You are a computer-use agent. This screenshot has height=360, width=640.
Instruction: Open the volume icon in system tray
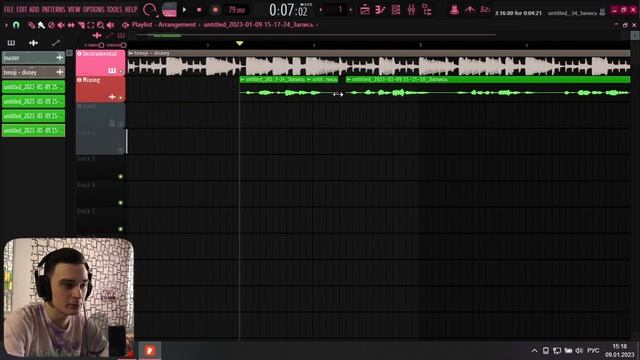point(579,351)
